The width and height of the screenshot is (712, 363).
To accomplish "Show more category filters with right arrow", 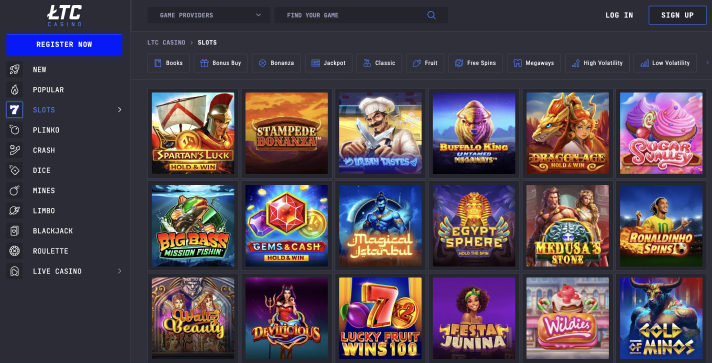I will (707, 63).
